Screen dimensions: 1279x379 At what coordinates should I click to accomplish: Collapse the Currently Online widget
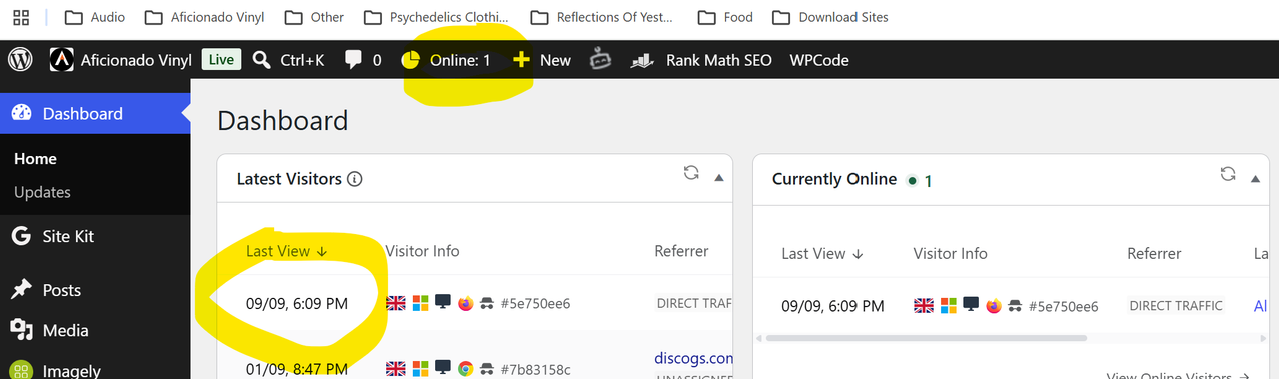tap(1256, 178)
